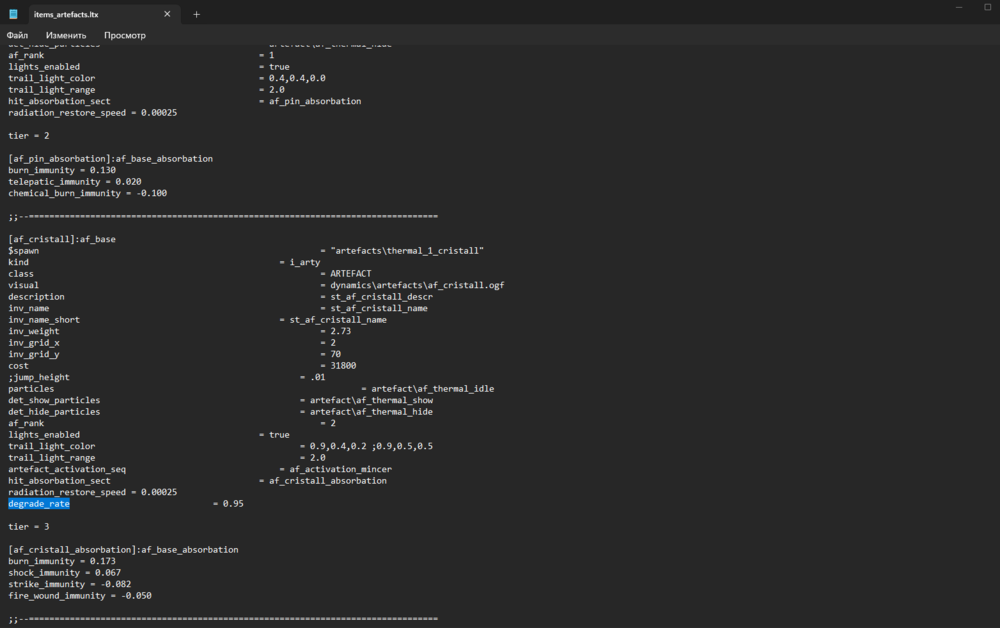Click the 'tier = 3' line
The width and height of the screenshot is (1000, 628).
[29, 527]
